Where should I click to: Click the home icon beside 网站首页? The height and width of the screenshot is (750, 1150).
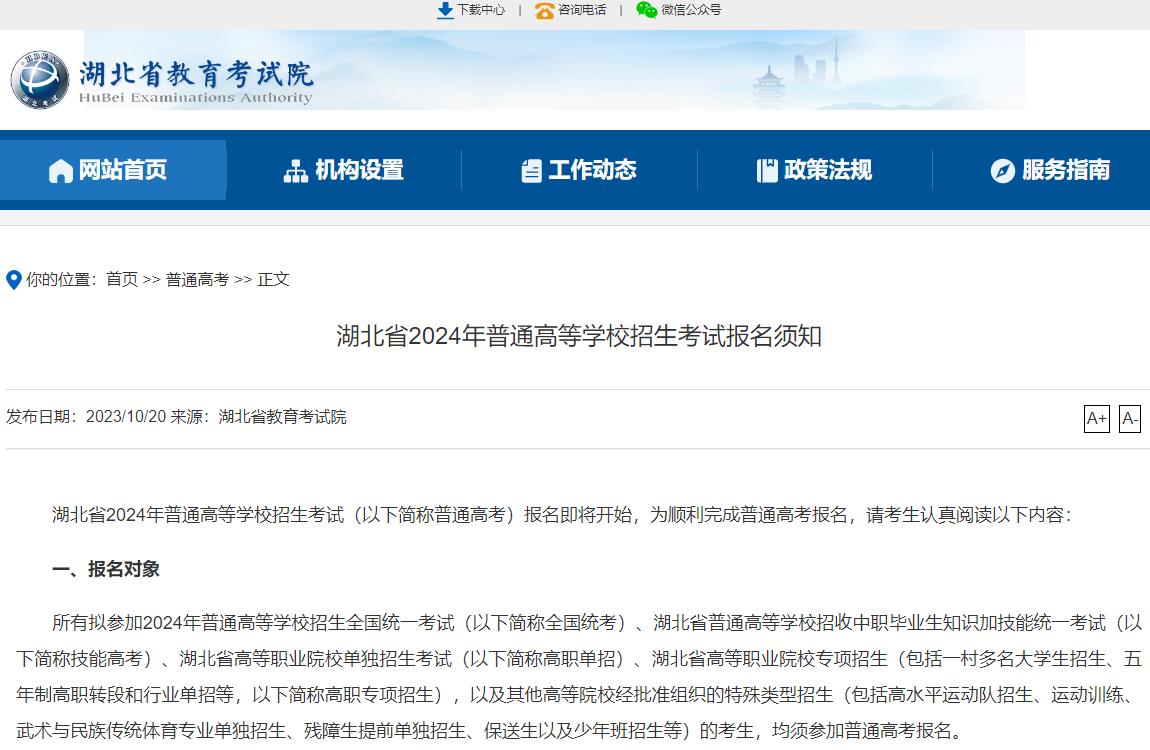click(x=60, y=171)
